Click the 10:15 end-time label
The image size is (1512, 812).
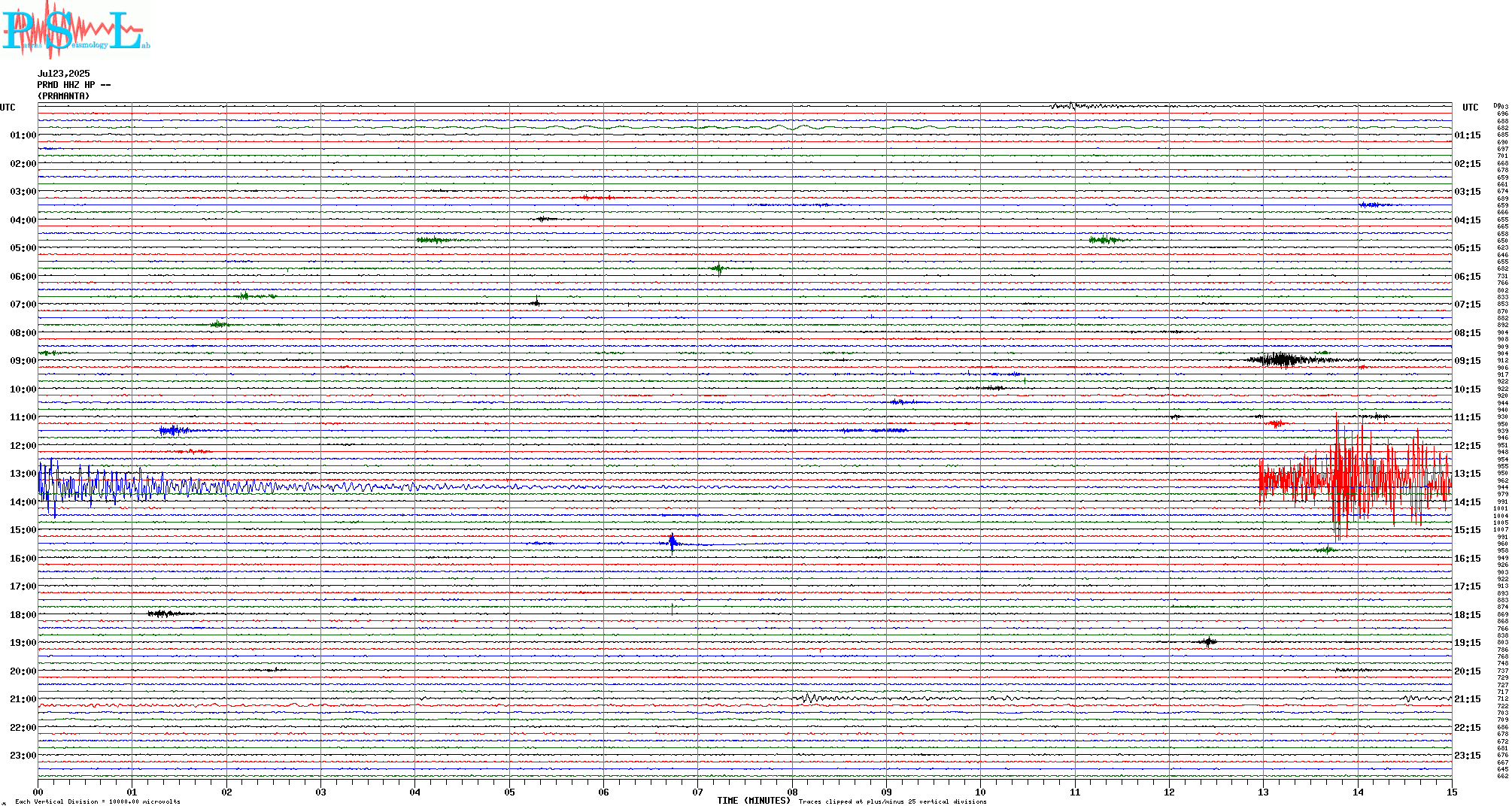coord(1468,389)
